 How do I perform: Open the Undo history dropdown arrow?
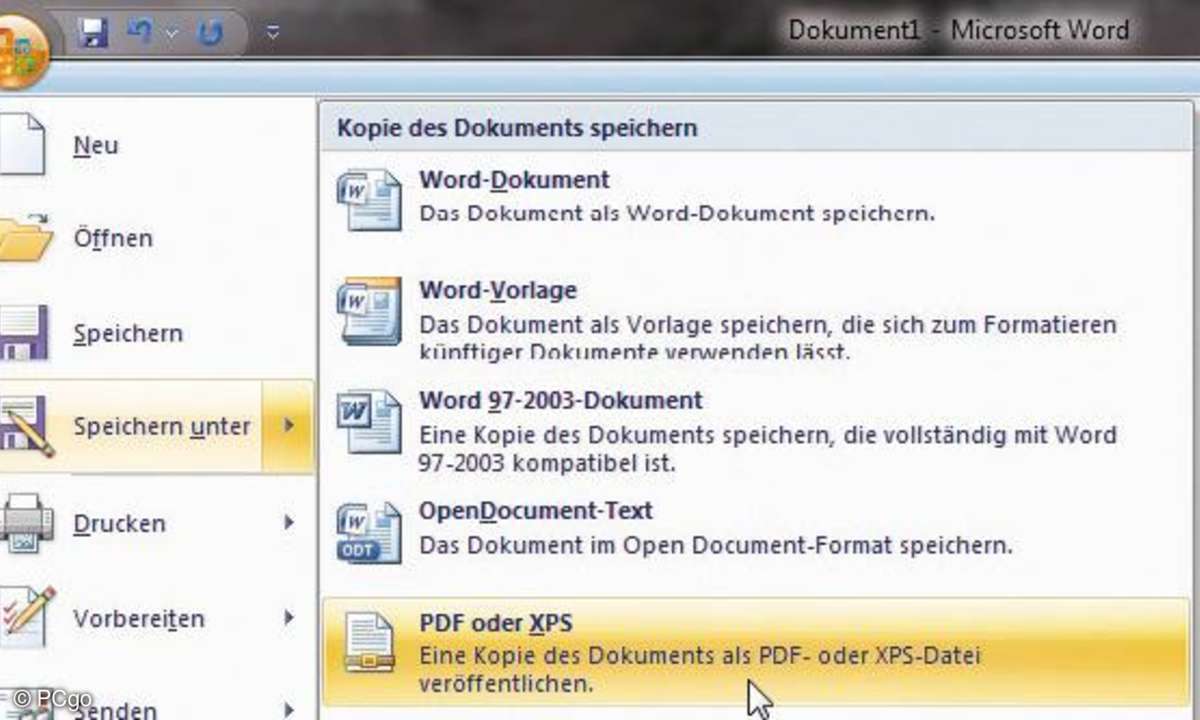[x=171, y=34]
